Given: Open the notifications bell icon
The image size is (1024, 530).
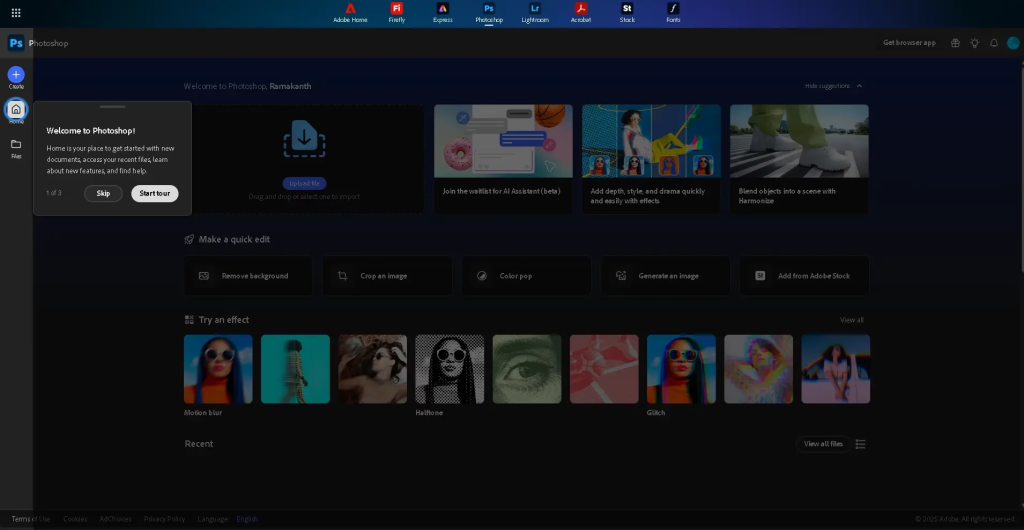Looking at the screenshot, I should (x=994, y=43).
